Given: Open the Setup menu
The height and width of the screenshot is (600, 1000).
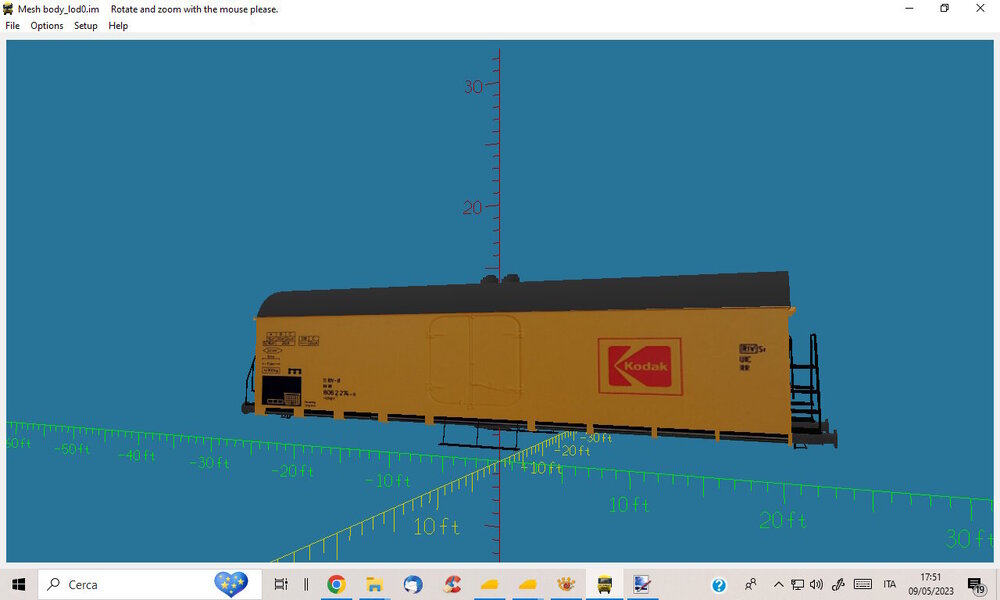Looking at the screenshot, I should coord(85,26).
